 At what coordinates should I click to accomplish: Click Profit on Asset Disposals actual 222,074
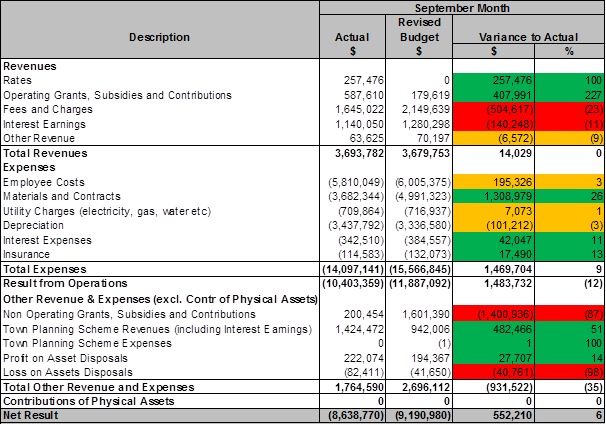[351, 357]
